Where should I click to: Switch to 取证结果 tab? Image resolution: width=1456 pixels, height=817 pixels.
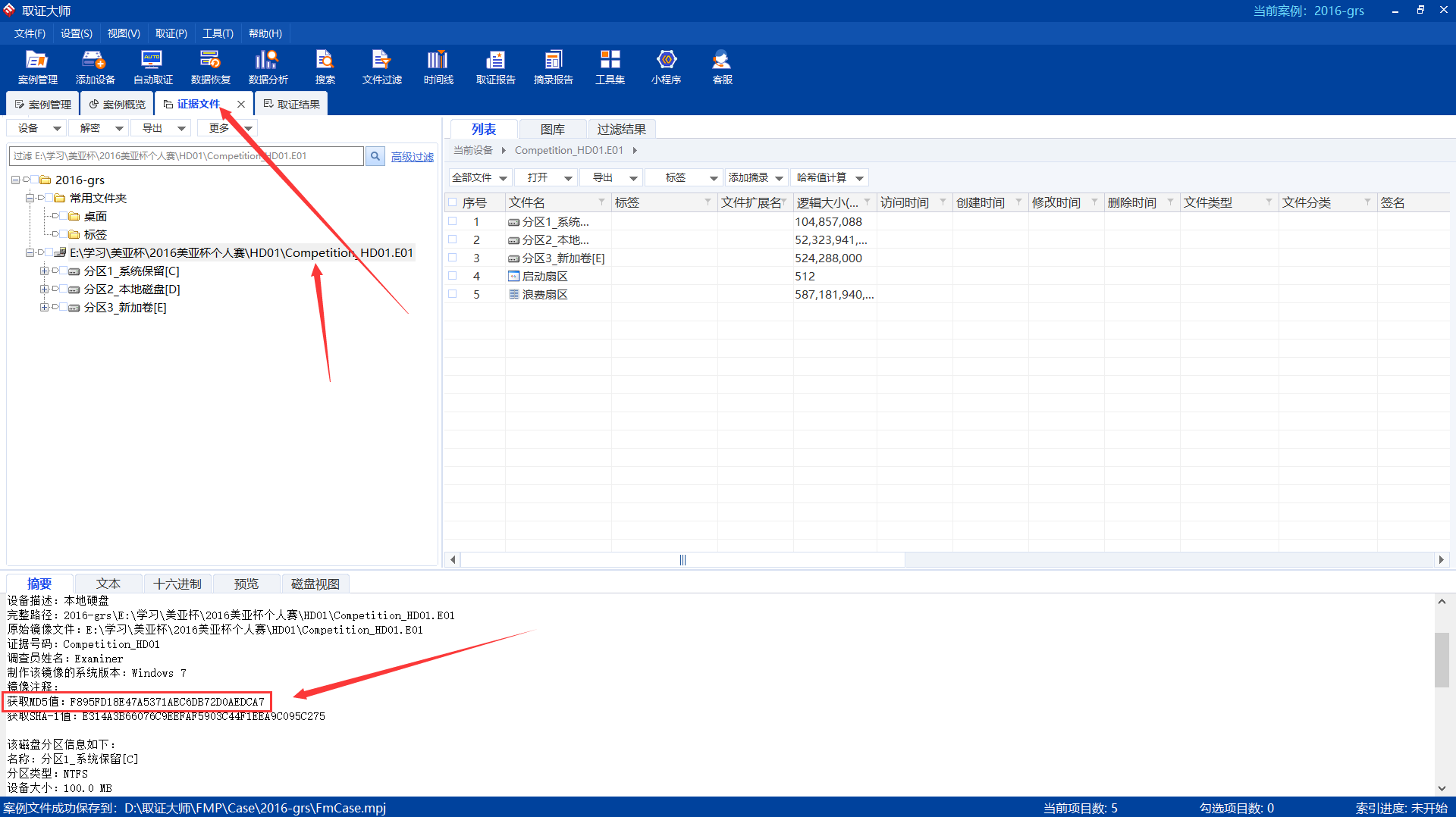pyautogui.click(x=291, y=104)
